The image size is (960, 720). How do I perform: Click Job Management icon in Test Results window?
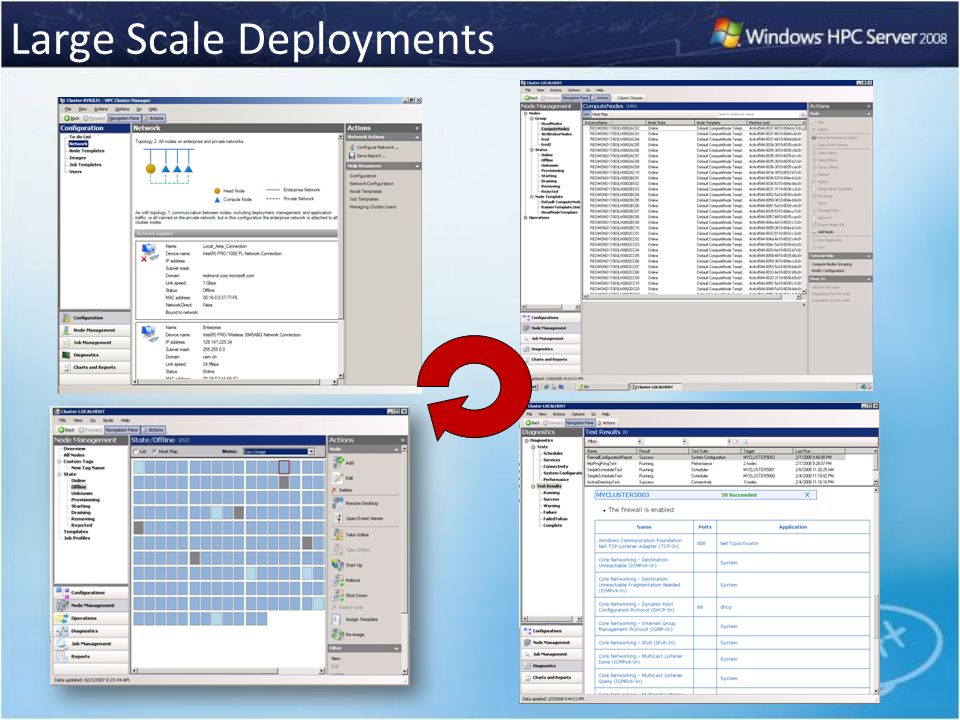coord(527,654)
